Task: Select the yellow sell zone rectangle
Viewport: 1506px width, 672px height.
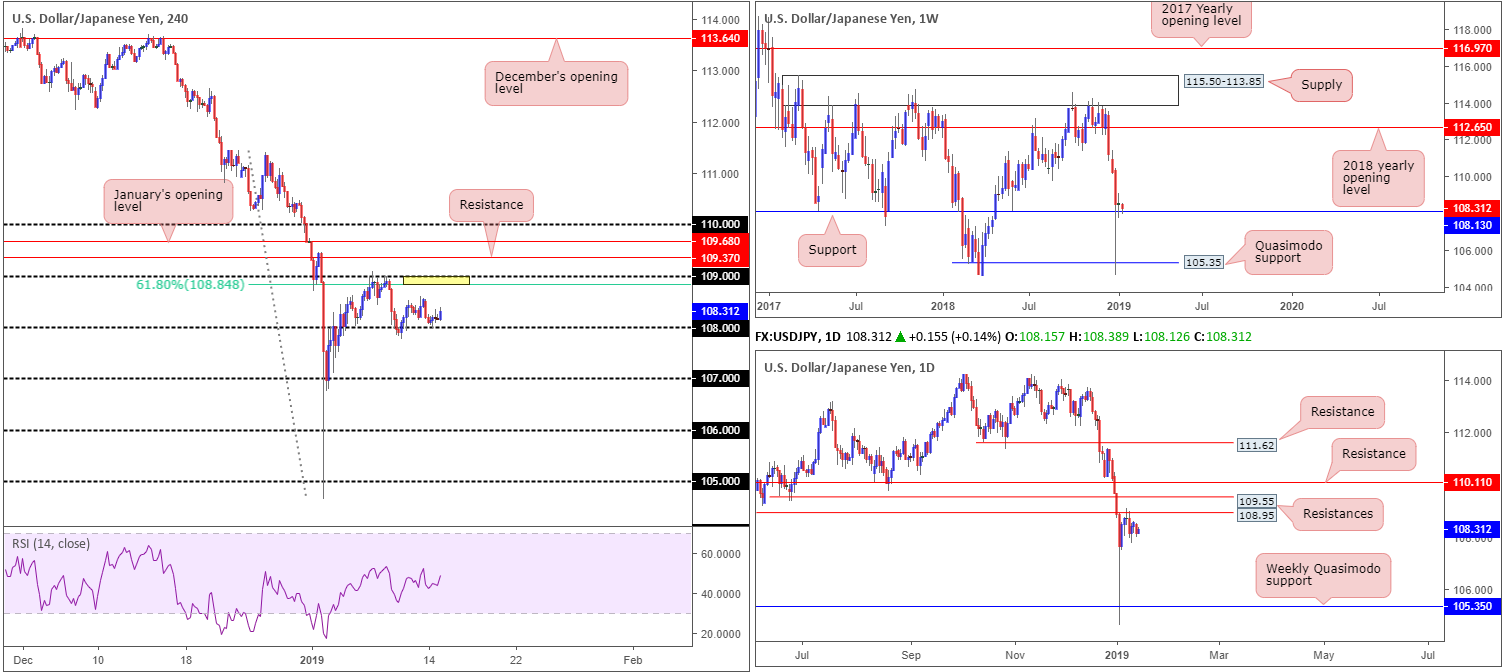Action: [x=435, y=280]
